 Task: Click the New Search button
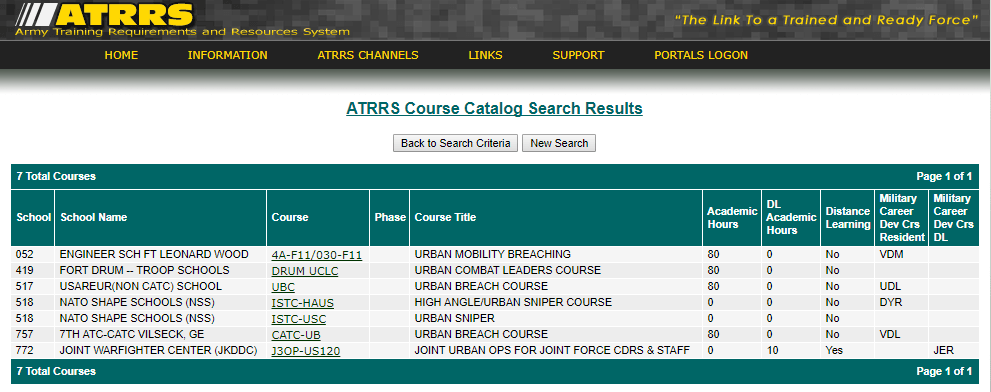tap(559, 143)
